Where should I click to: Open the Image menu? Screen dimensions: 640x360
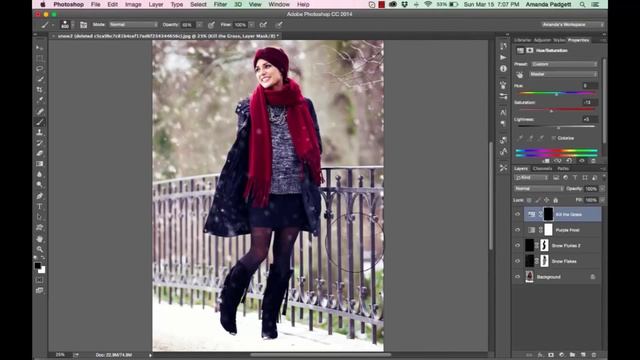pyautogui.click(x=133, y=4)
